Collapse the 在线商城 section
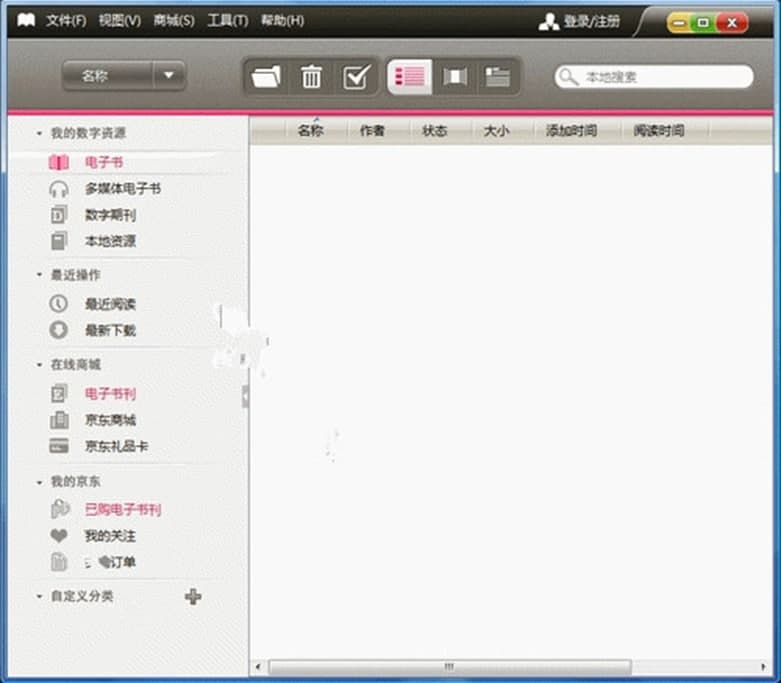781x683 pixels. pyautogui.click(x=39, y=365)
